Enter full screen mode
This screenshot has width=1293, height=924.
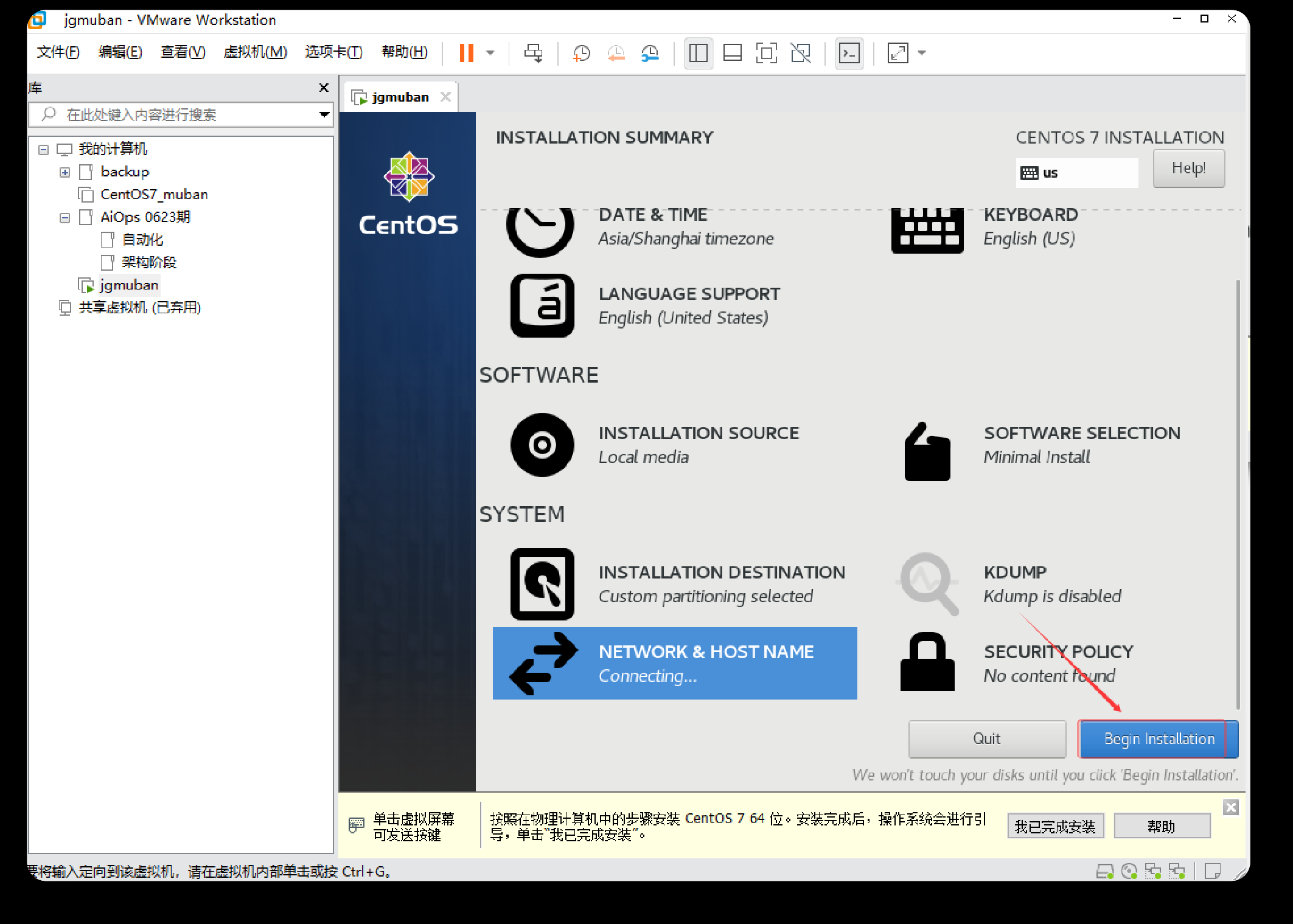[x=766, y=53]
